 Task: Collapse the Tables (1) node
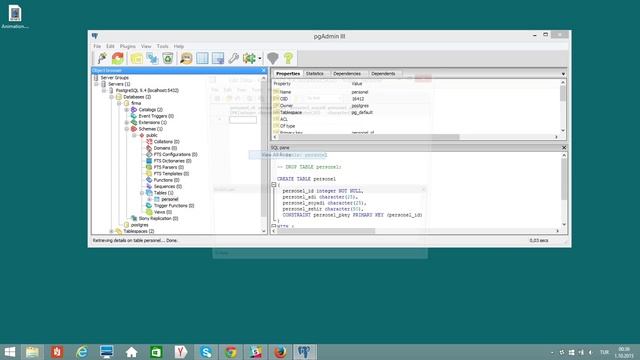tap(142, 193)
